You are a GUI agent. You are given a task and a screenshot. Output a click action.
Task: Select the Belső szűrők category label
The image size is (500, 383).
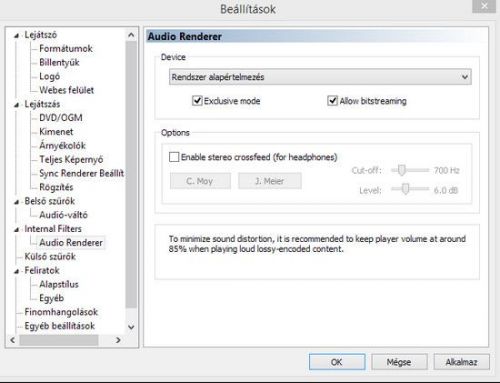[x=50, y=201]
